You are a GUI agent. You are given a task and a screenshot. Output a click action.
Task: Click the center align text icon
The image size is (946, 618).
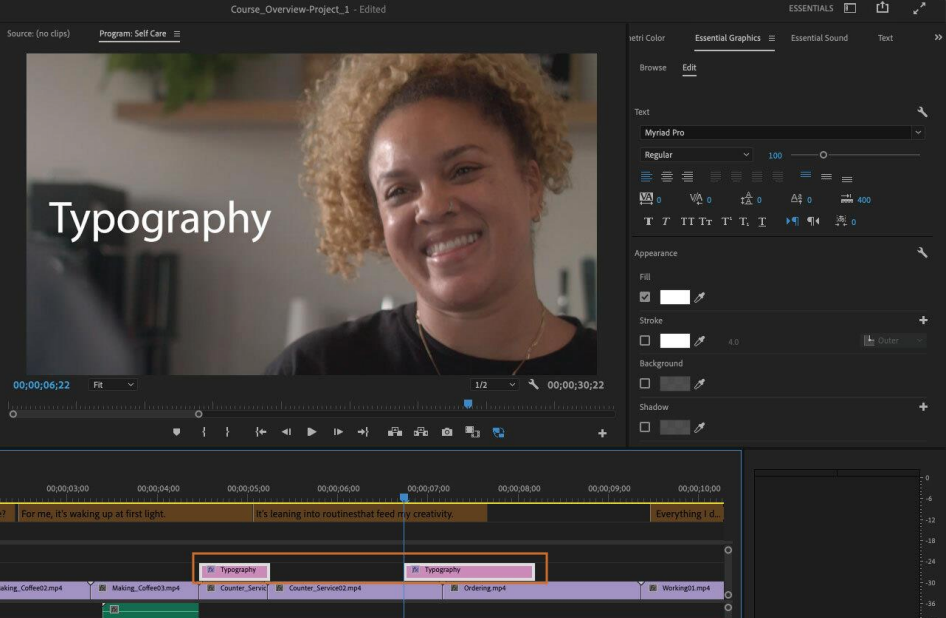click(x=667, y=176)
